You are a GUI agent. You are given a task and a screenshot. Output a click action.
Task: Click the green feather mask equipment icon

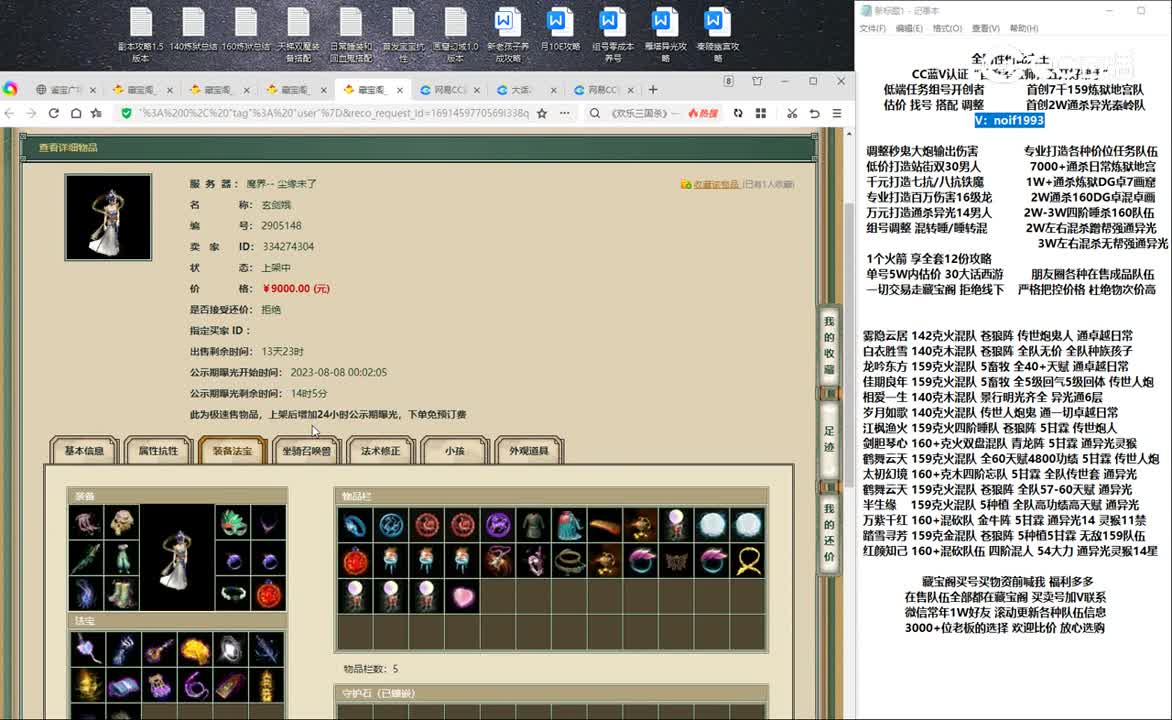(234, 523)
